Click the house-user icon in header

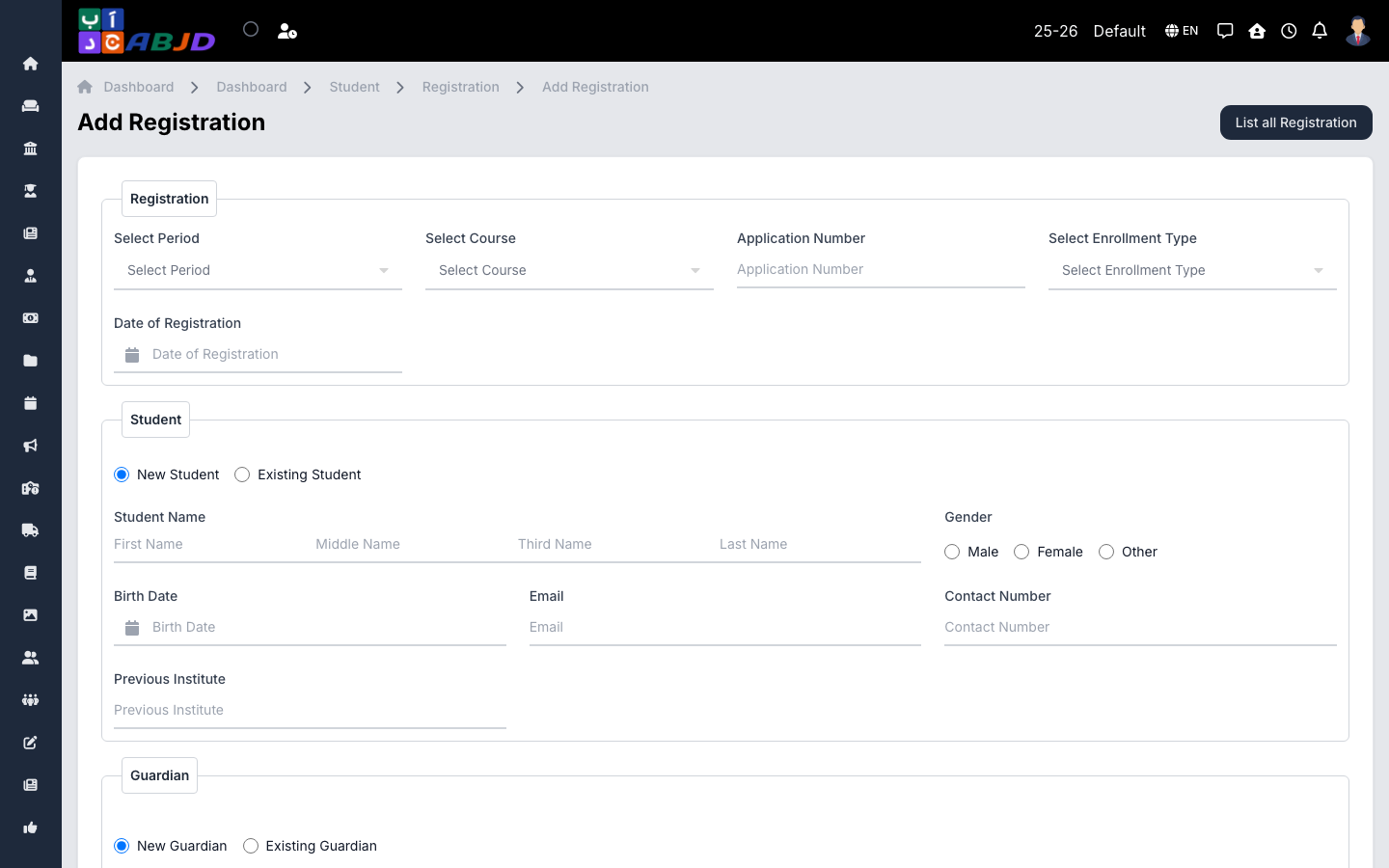coord(1257,31)
